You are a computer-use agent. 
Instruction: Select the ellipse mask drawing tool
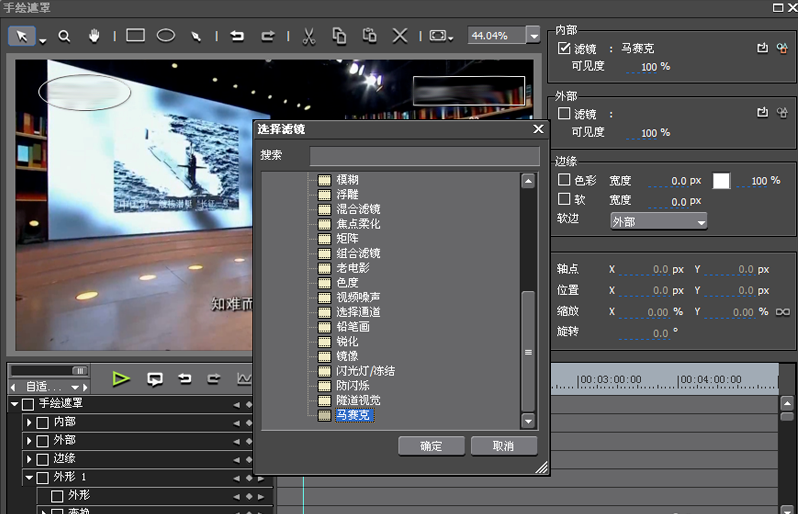click(166, 36)
